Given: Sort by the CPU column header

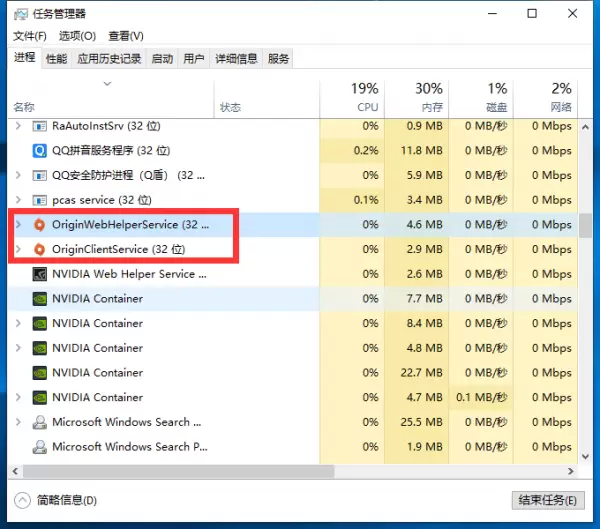Looking at the screenshot, I should tap(352, 99).
